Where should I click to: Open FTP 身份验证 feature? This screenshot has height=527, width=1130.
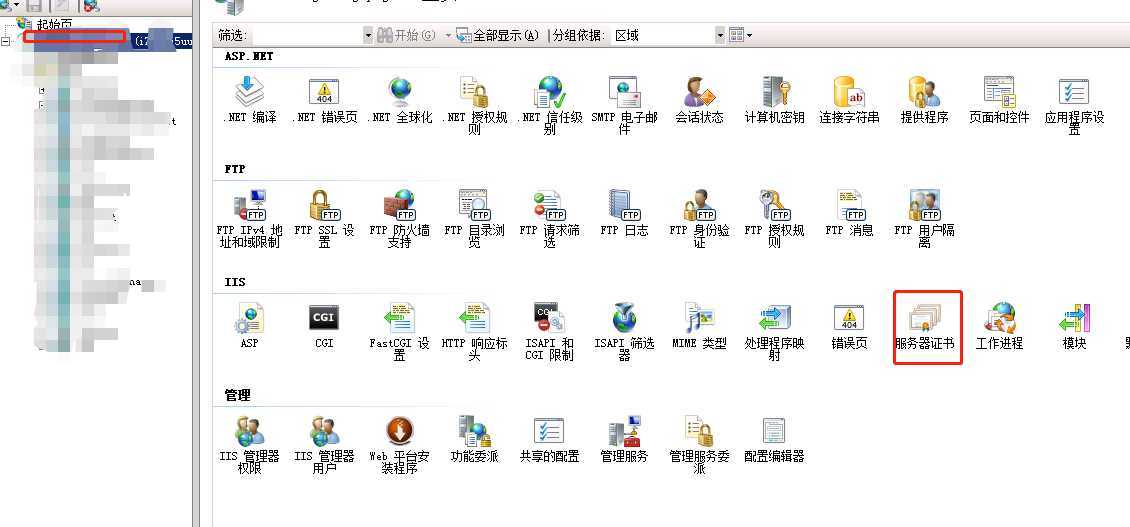(699, 219)
